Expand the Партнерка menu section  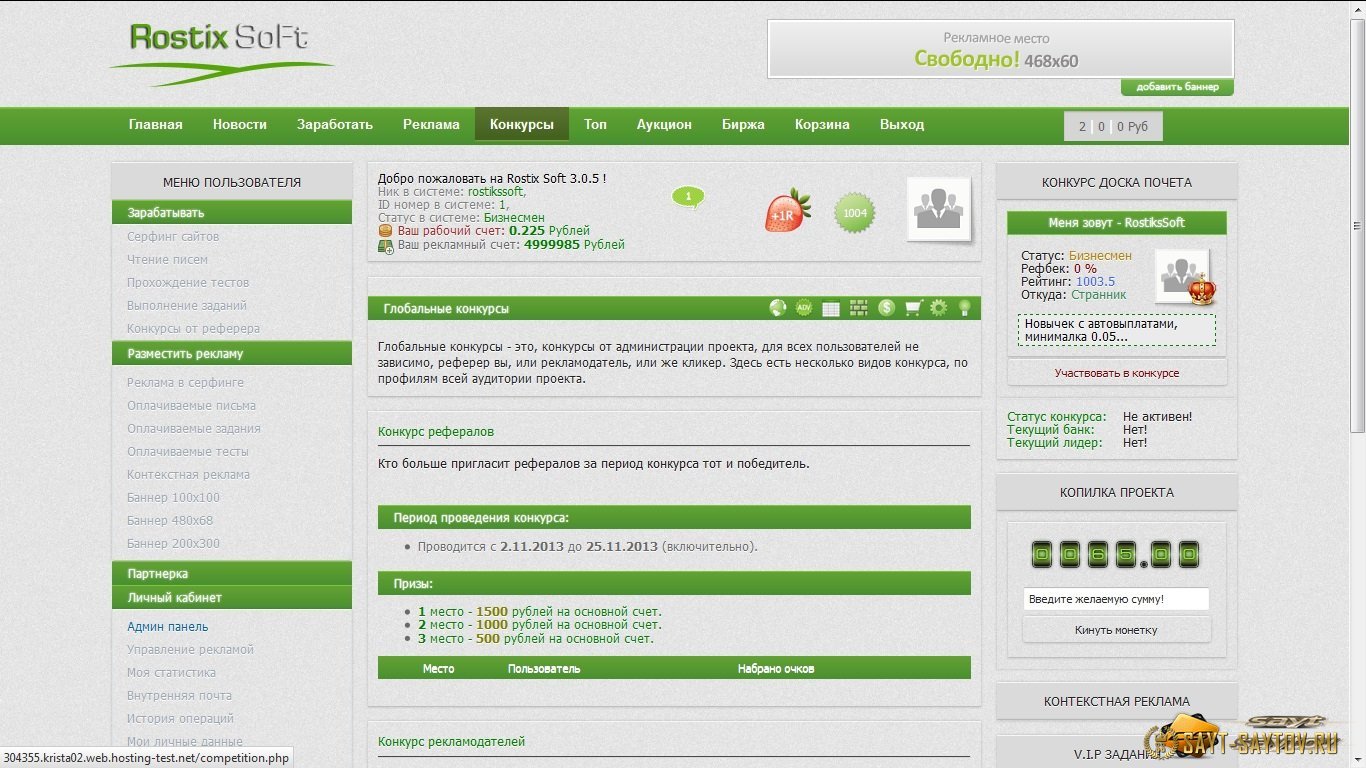pos(232,574)
